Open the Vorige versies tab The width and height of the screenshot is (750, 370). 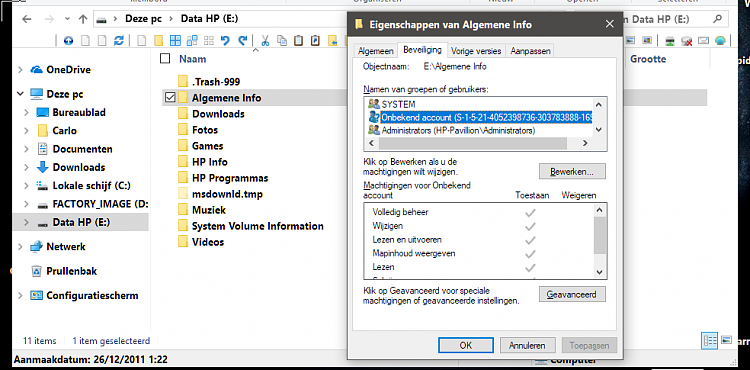[x=476, y=51]
